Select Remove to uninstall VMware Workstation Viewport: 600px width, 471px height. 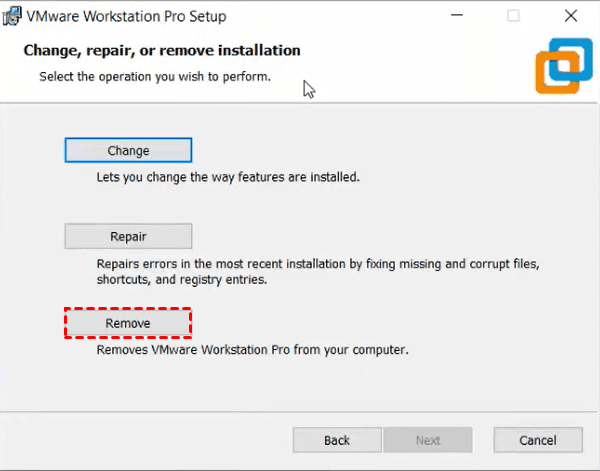click(128, 324)
